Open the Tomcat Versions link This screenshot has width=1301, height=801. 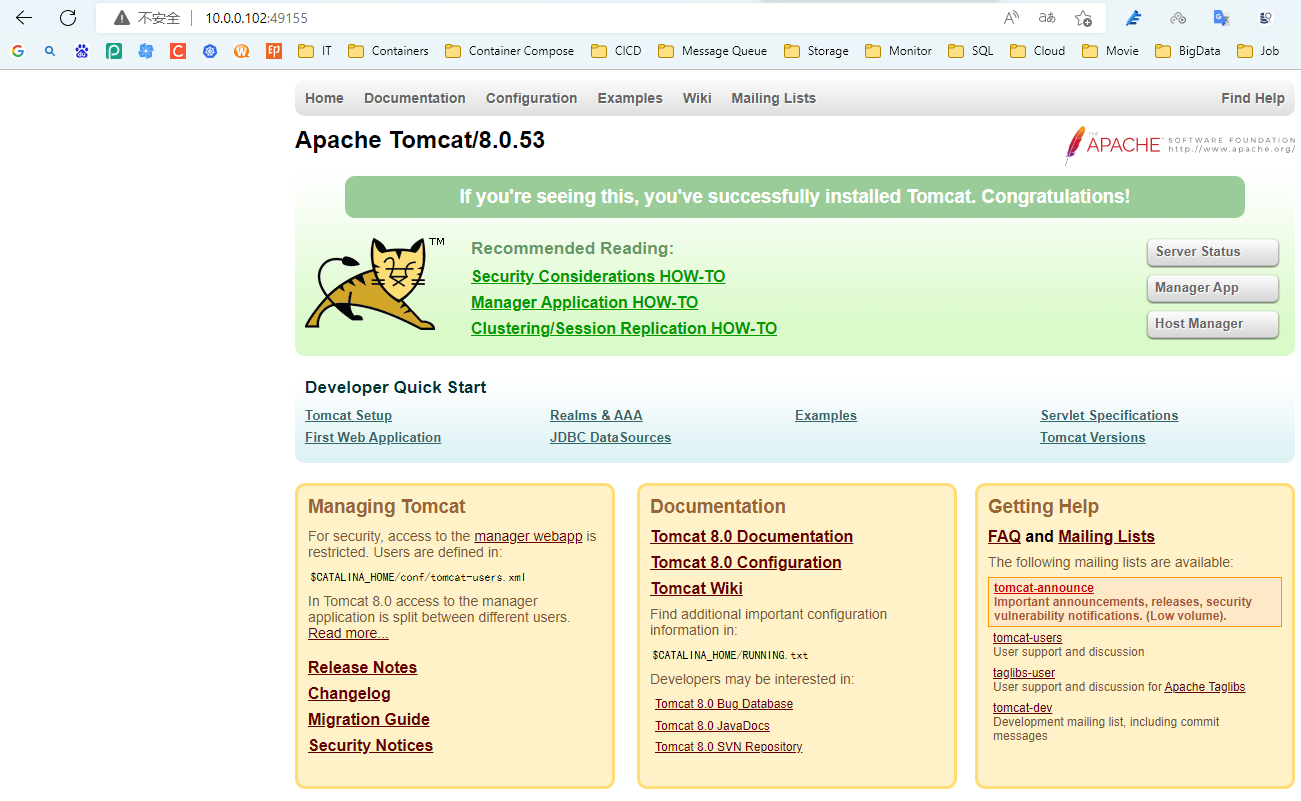pos(1092,437)
